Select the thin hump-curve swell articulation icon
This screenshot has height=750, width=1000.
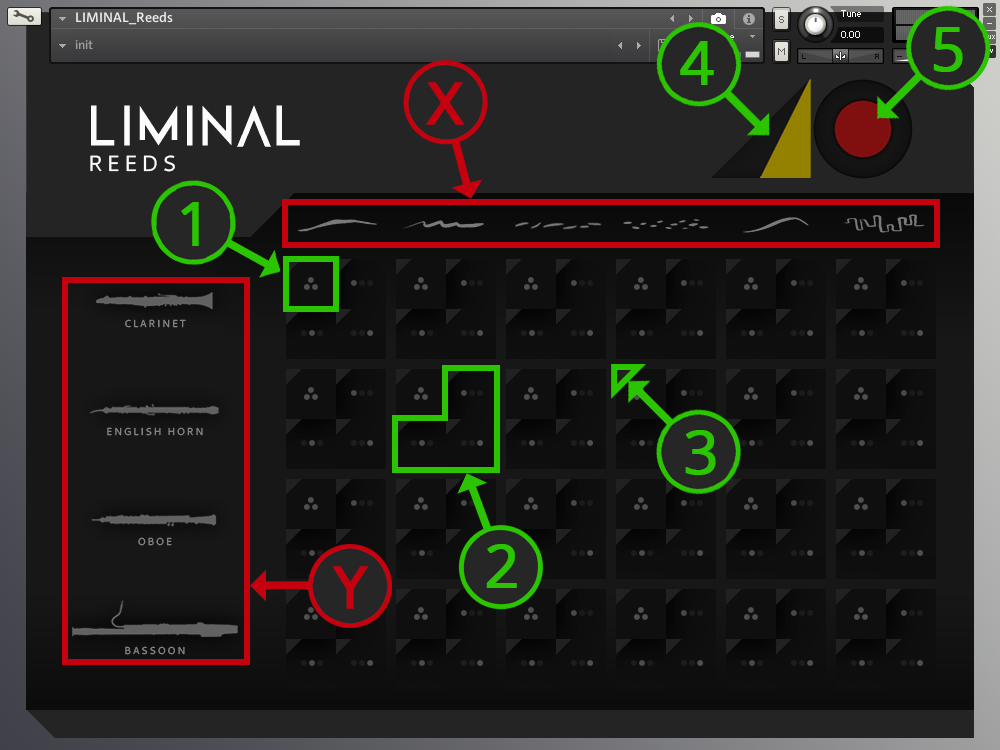click(x=776, y=224)
